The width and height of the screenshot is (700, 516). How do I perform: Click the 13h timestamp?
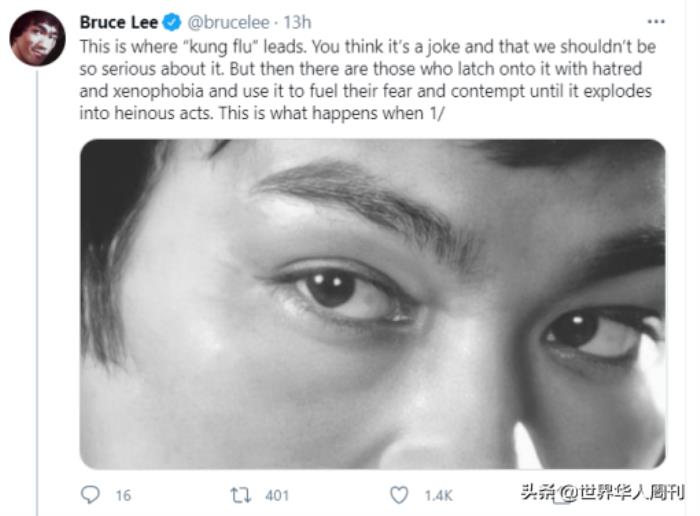[x=297, y=22]
